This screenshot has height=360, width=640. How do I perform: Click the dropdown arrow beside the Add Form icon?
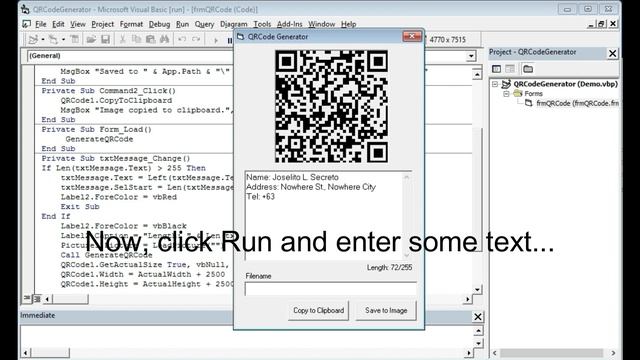click(x=63, y=40)
